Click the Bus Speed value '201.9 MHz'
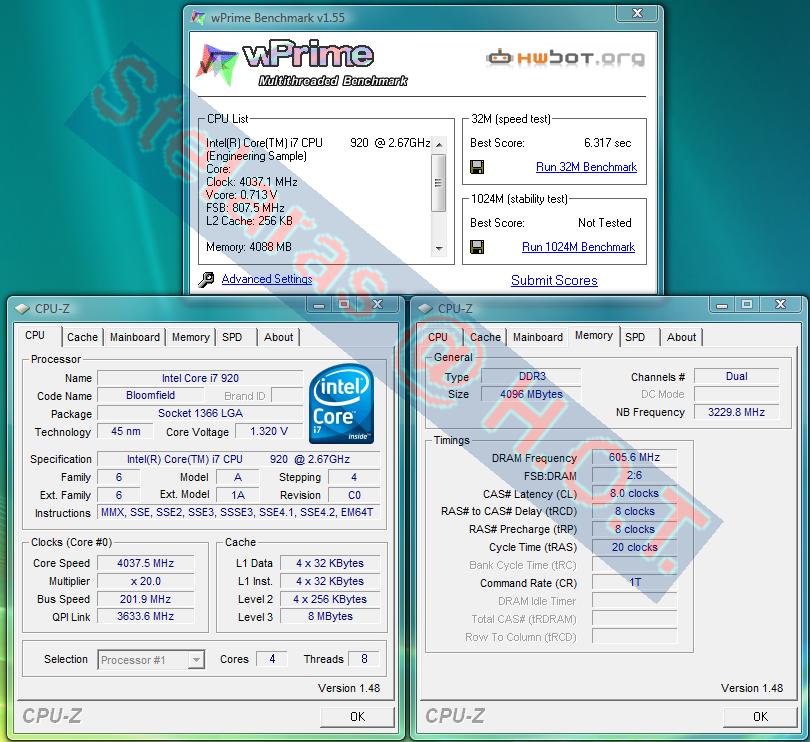This screenshot has height=742, width=810. [x=145, y=599]
